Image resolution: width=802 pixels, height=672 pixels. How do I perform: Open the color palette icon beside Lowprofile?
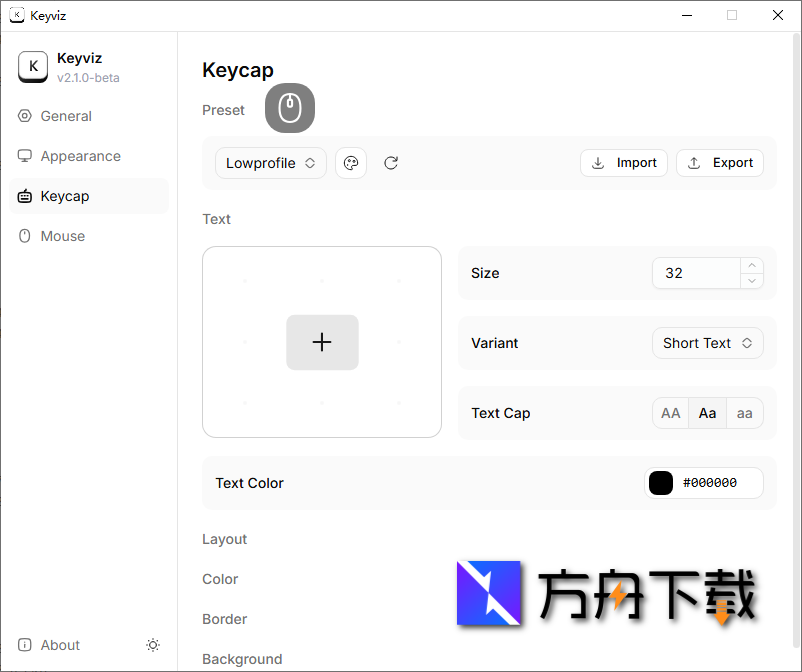pyautogui.click(x=351, y=162)
